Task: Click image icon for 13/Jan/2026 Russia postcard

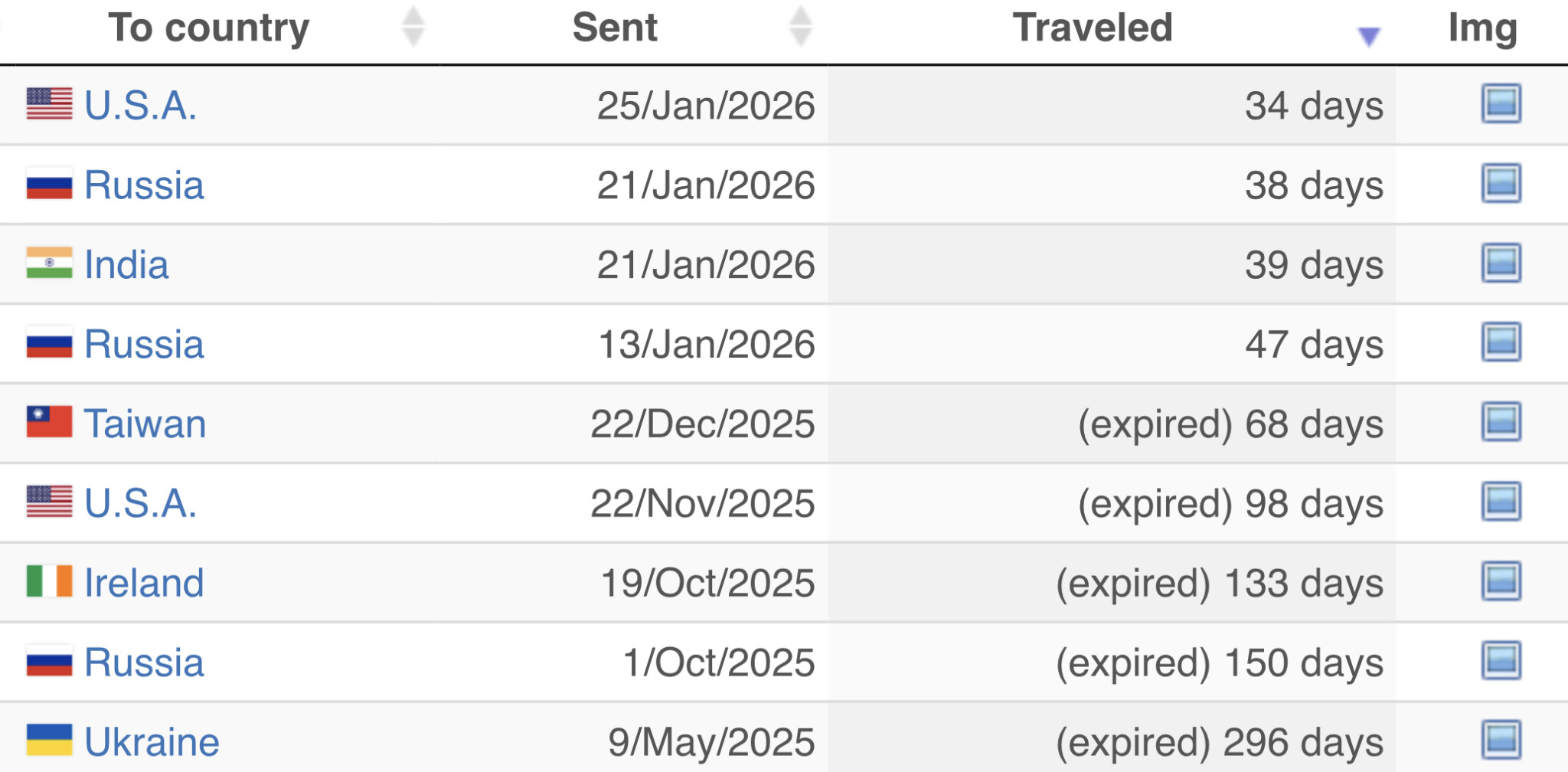Action: pos(1501,342)
